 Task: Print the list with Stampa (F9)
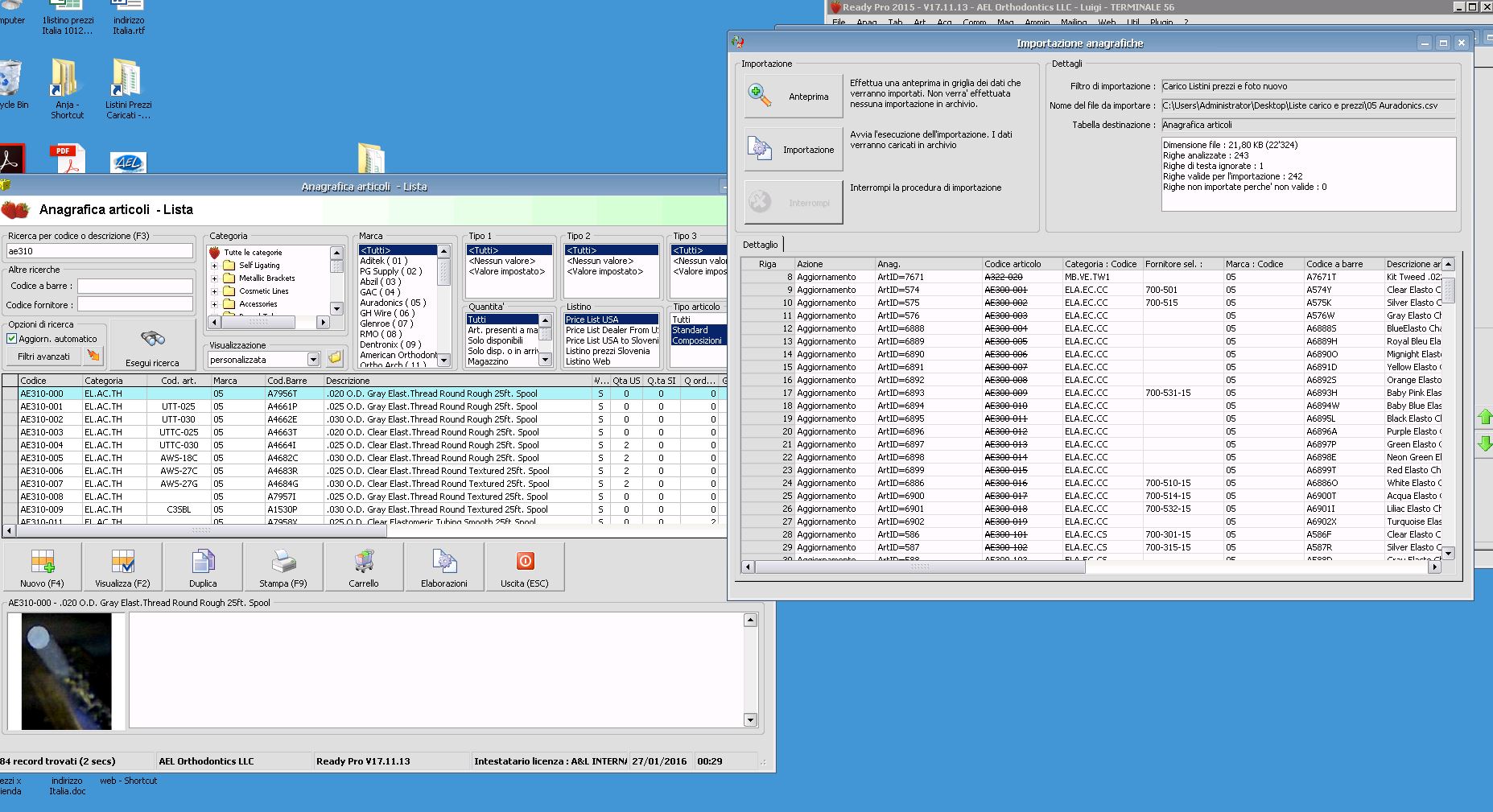click(x=283, y=567)
